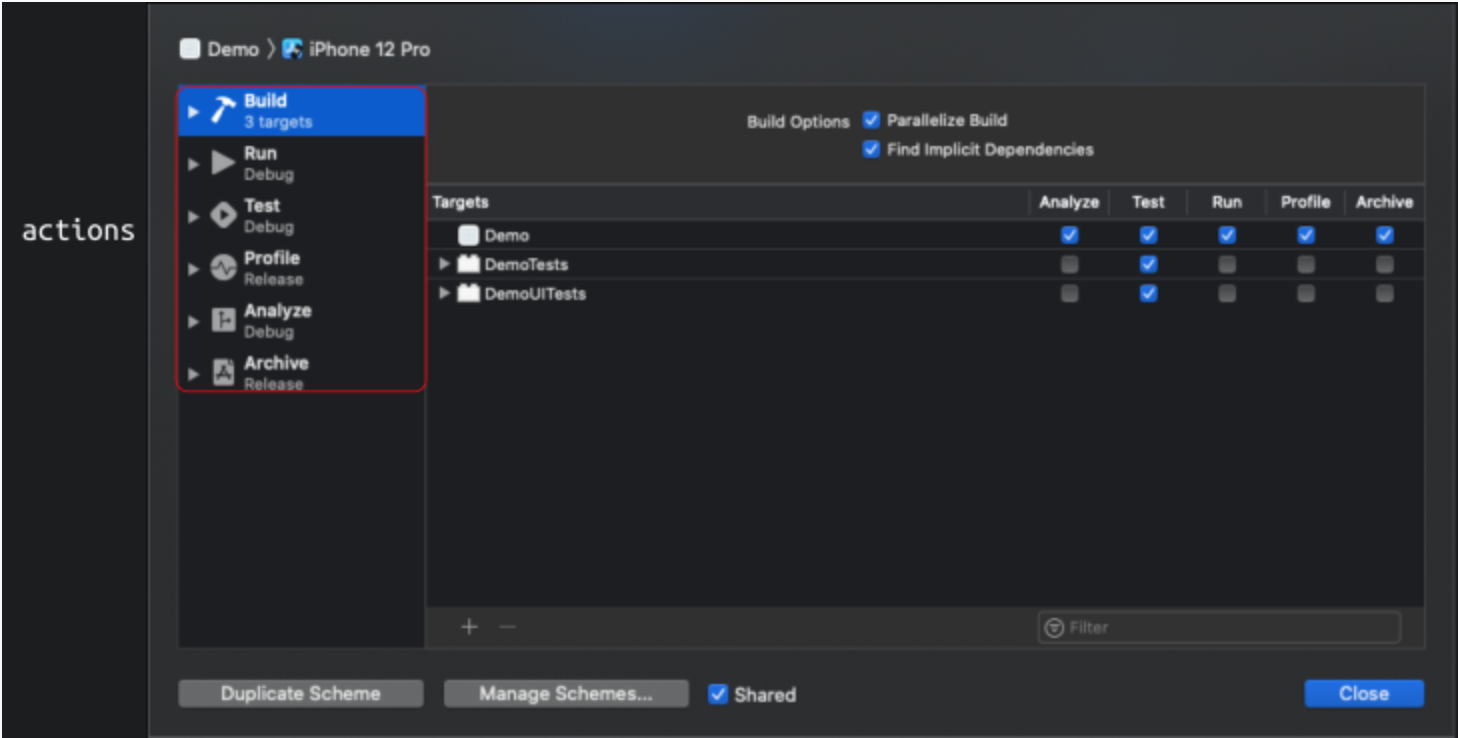
Task: Uncheck Profile for the Demo target
Action: pos(1306,236)
